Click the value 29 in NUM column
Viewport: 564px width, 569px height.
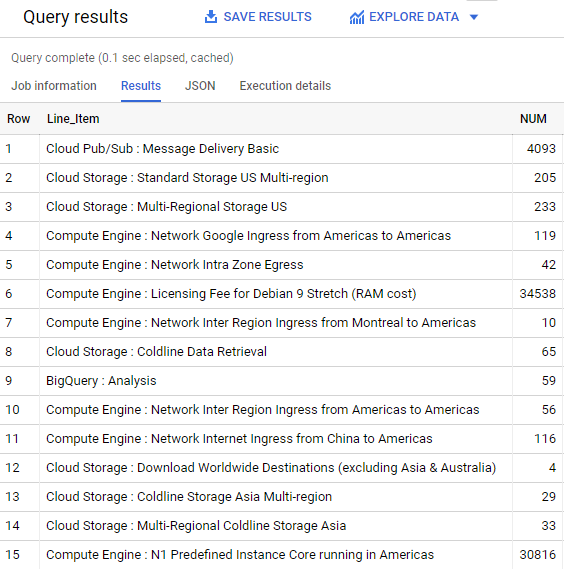tap(548, 497)
